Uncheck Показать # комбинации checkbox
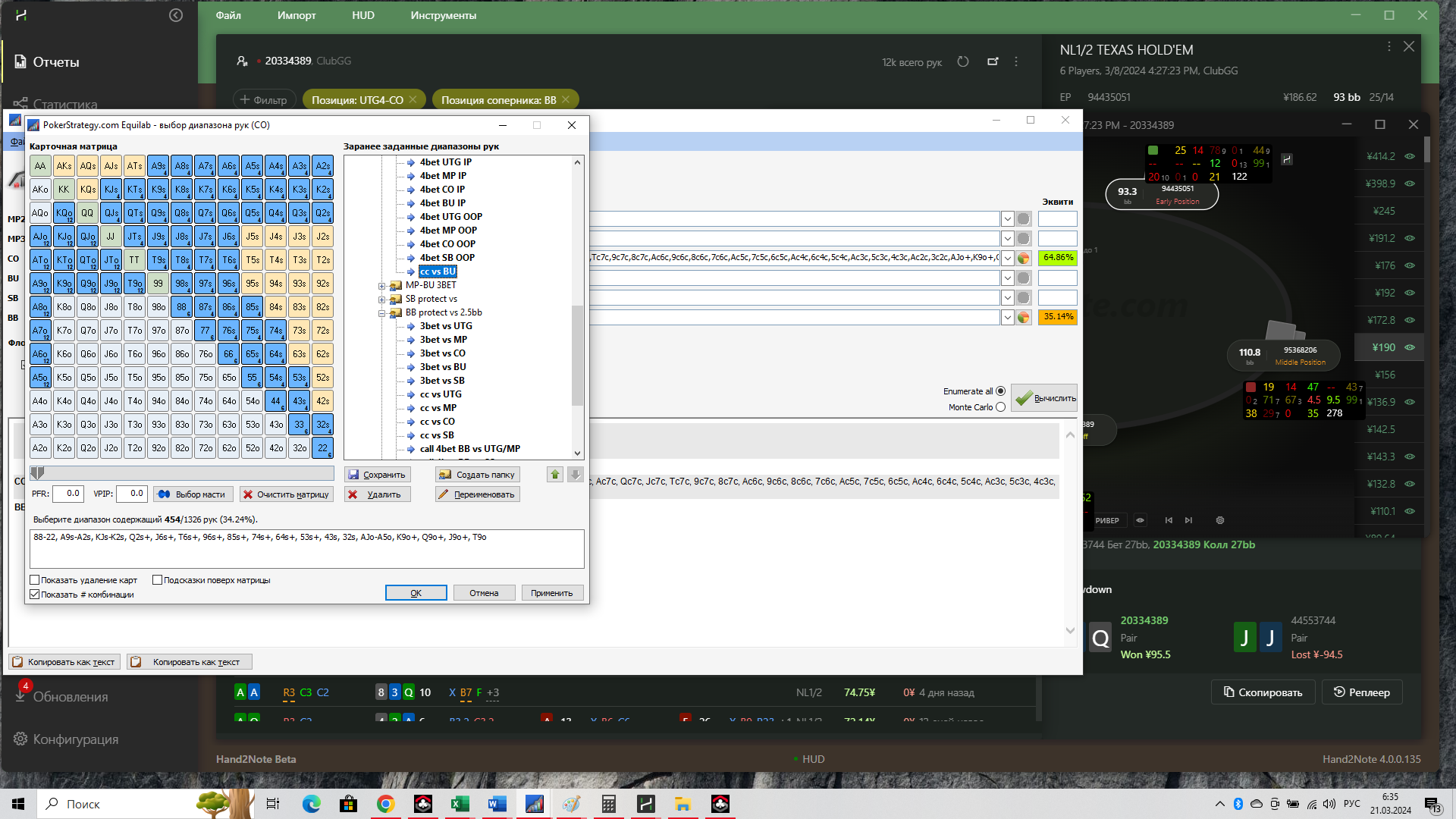Screen dimensions: 1456x819 click(35, 595)
